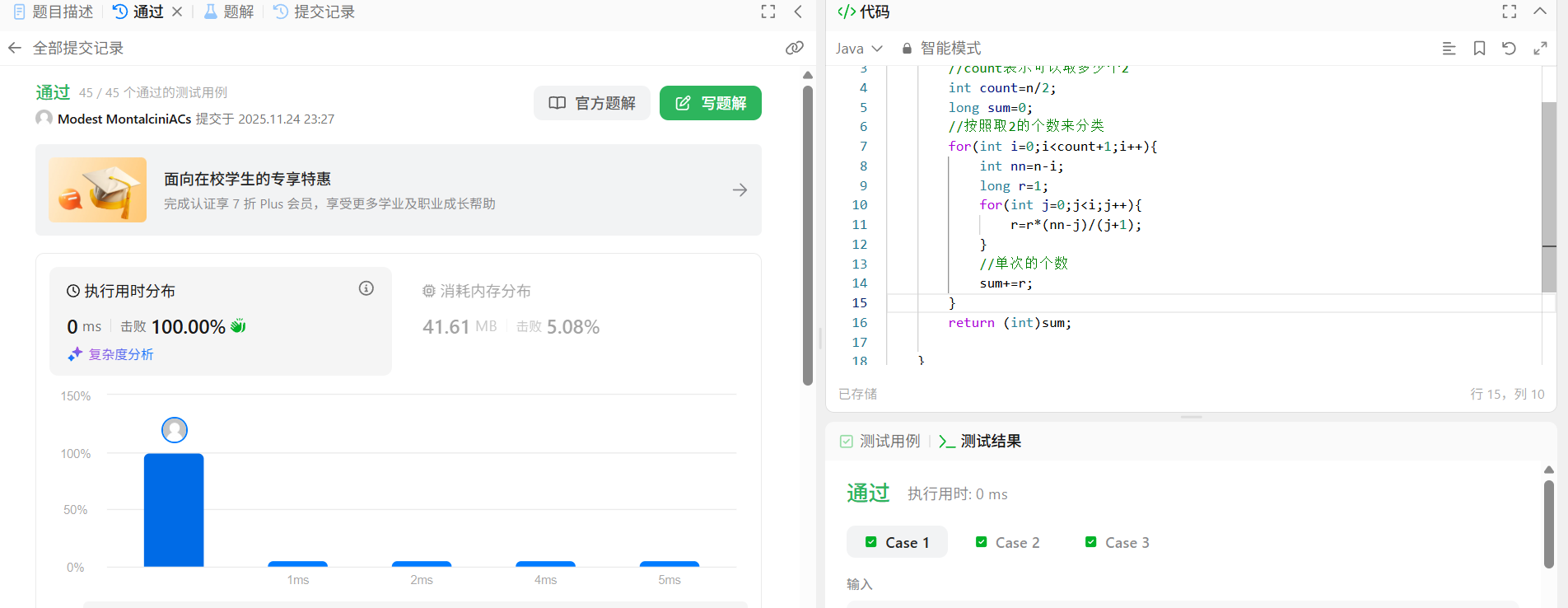Image resolution: width=1568 pixels, height=608 pixels.
Task: Click the left panel fullscreen icon
Action: point(768,12)
